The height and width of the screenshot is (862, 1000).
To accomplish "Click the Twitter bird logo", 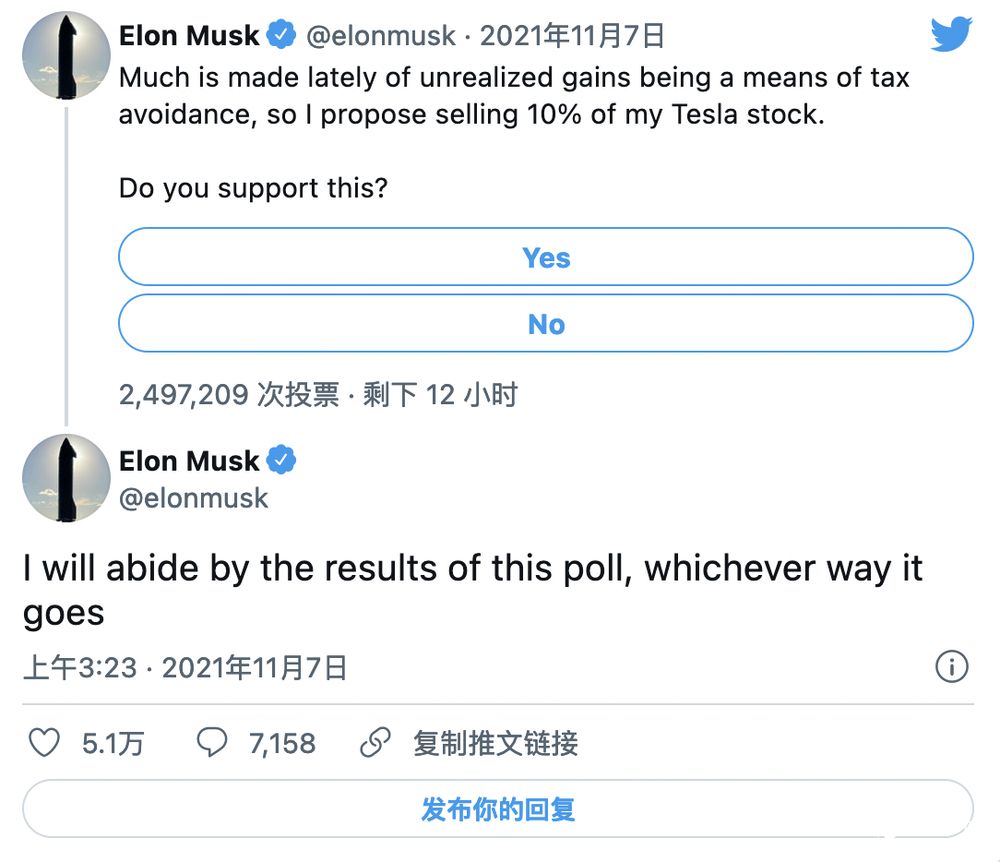I will 951,34.
